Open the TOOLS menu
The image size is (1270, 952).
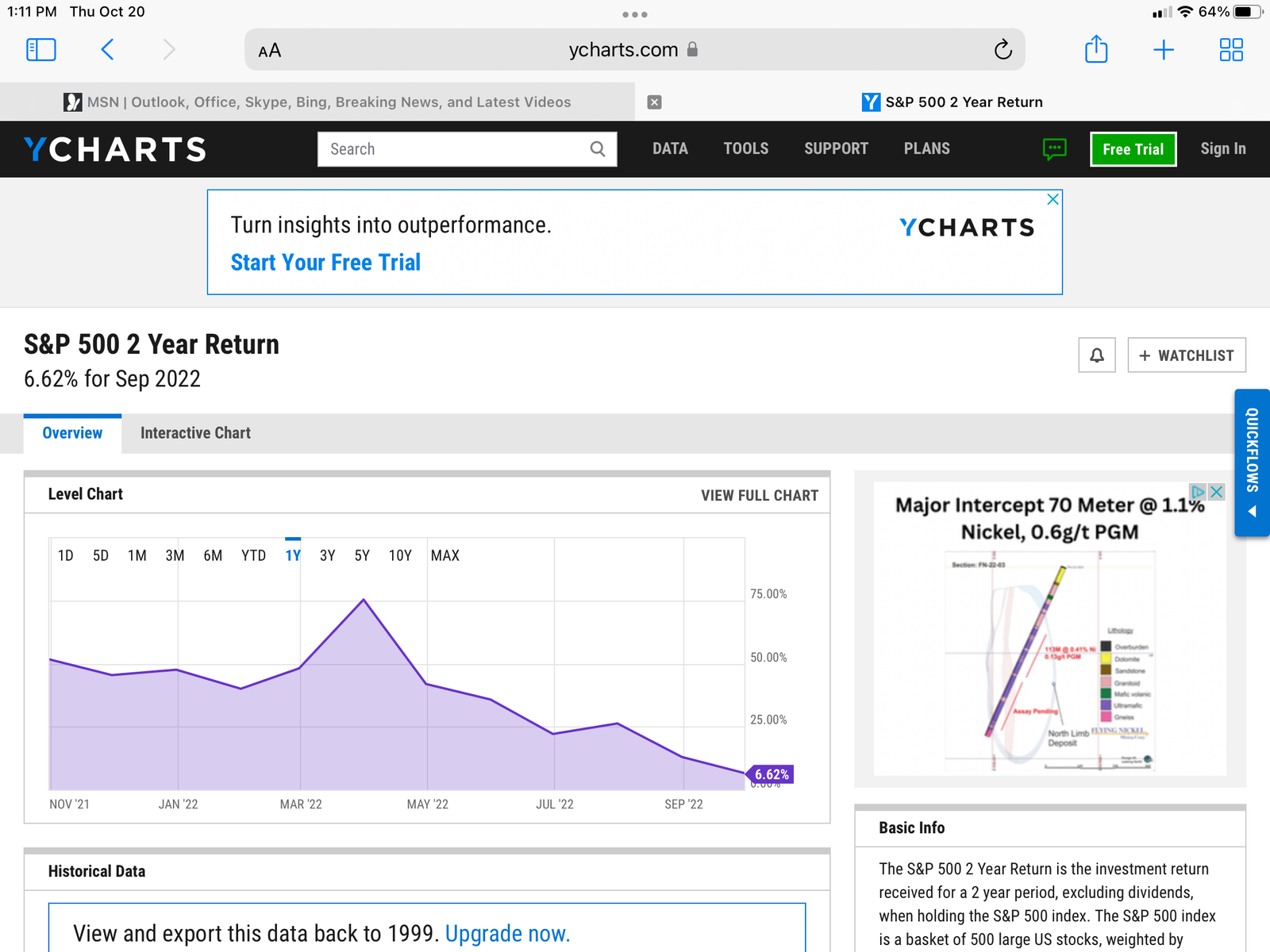[746, 149]
